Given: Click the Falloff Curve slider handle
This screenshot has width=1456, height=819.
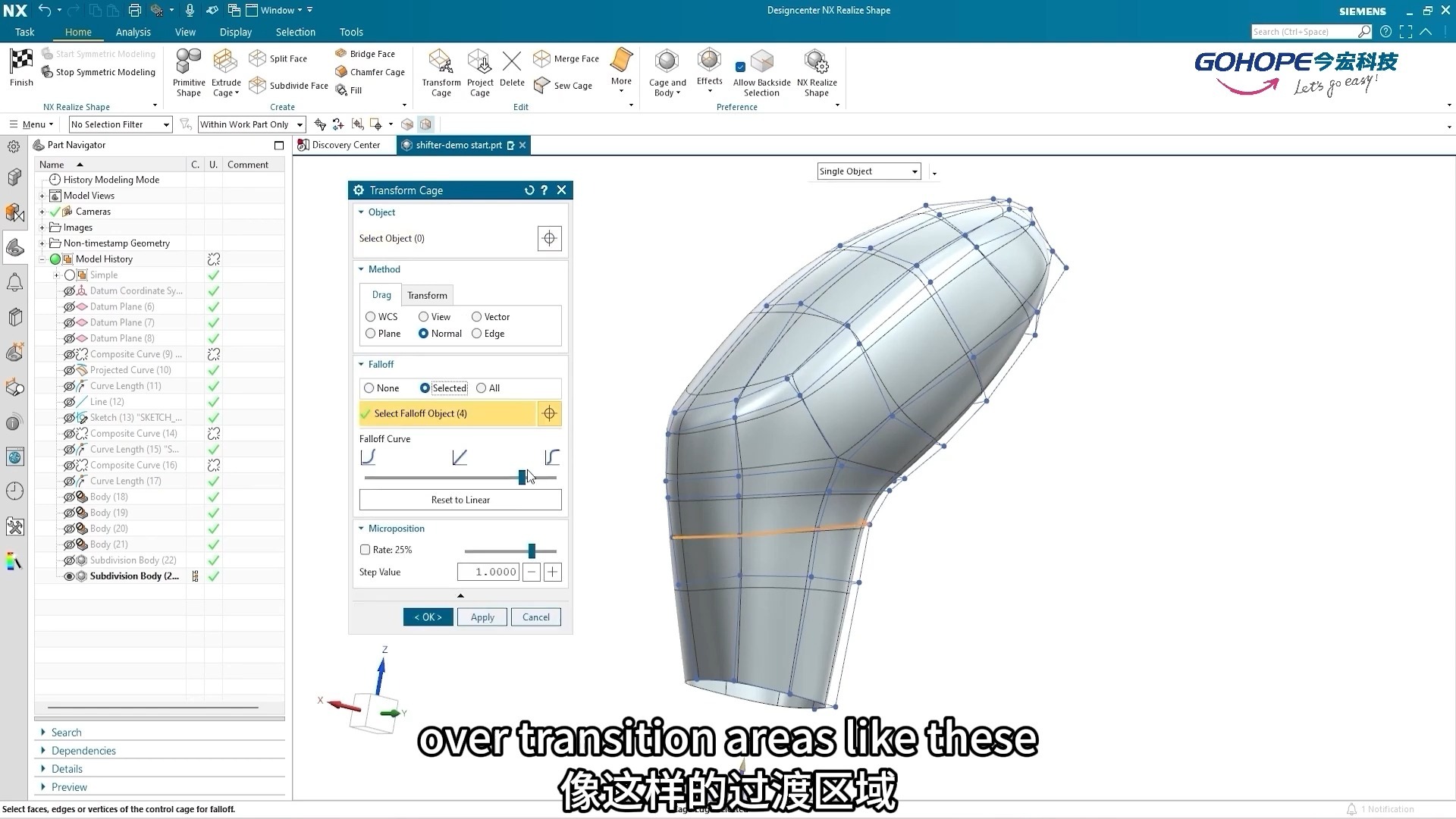Looking at the screenshot, I should coord(522,477).
